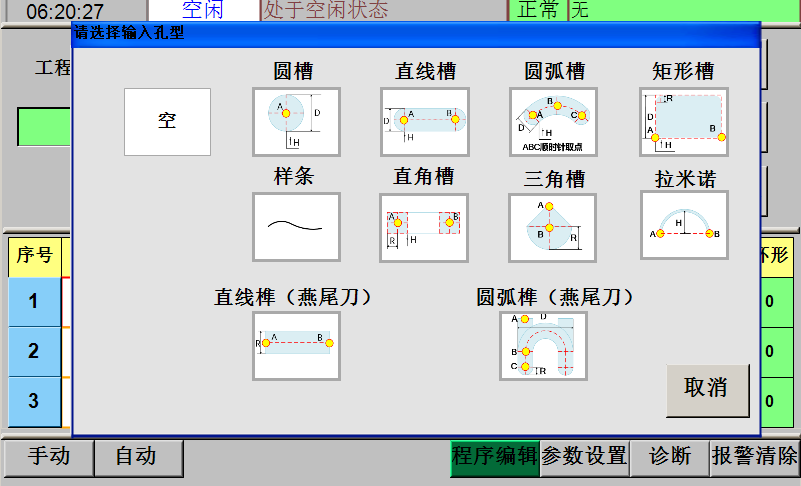Pick the 三角槽 triangle slot icon
801x486 pixels.
point(553,227)
